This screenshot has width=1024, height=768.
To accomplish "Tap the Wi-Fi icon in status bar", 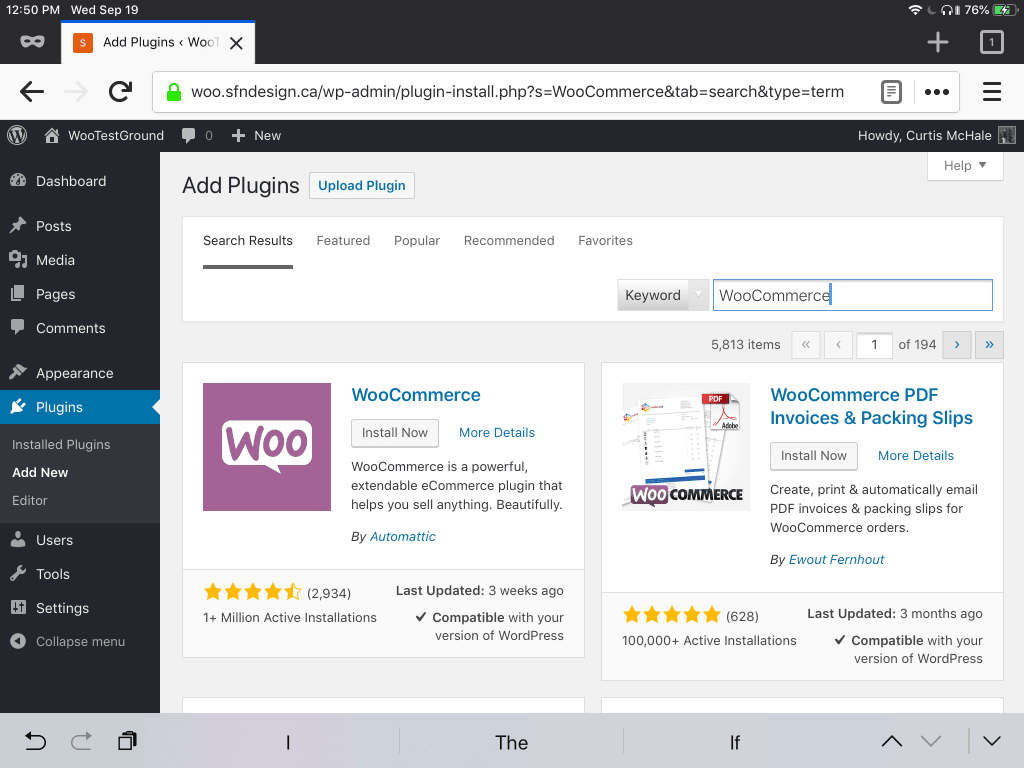I will tap(915, 10).
